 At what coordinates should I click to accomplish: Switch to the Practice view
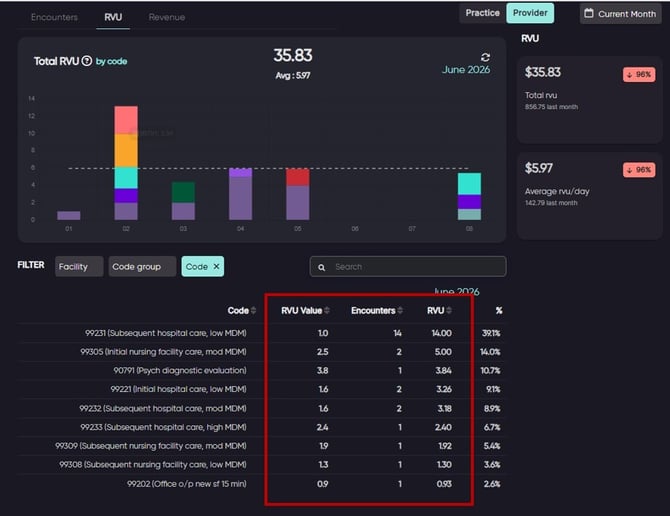tap(482, 13)
